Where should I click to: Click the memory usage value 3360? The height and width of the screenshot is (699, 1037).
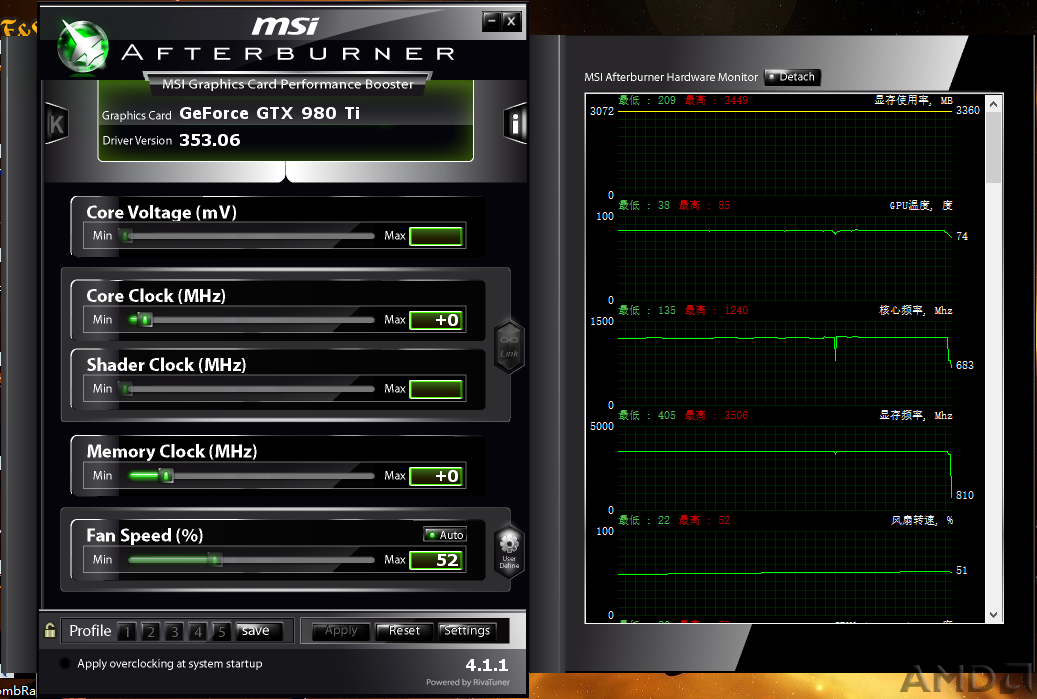(x=968, y=110)
